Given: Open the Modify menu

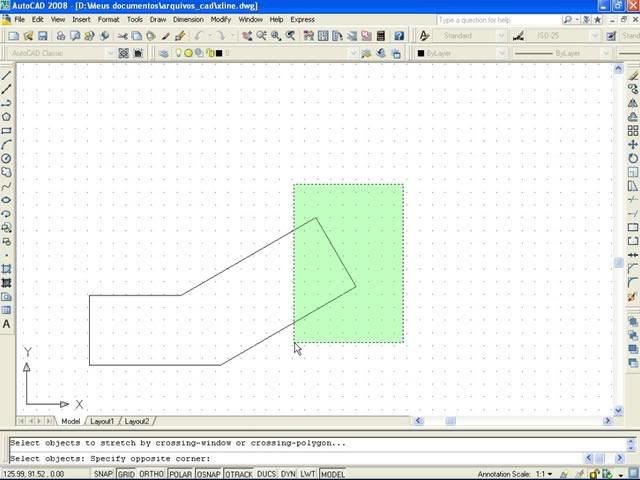Looking at the screenshot, I should coord(221,19).
